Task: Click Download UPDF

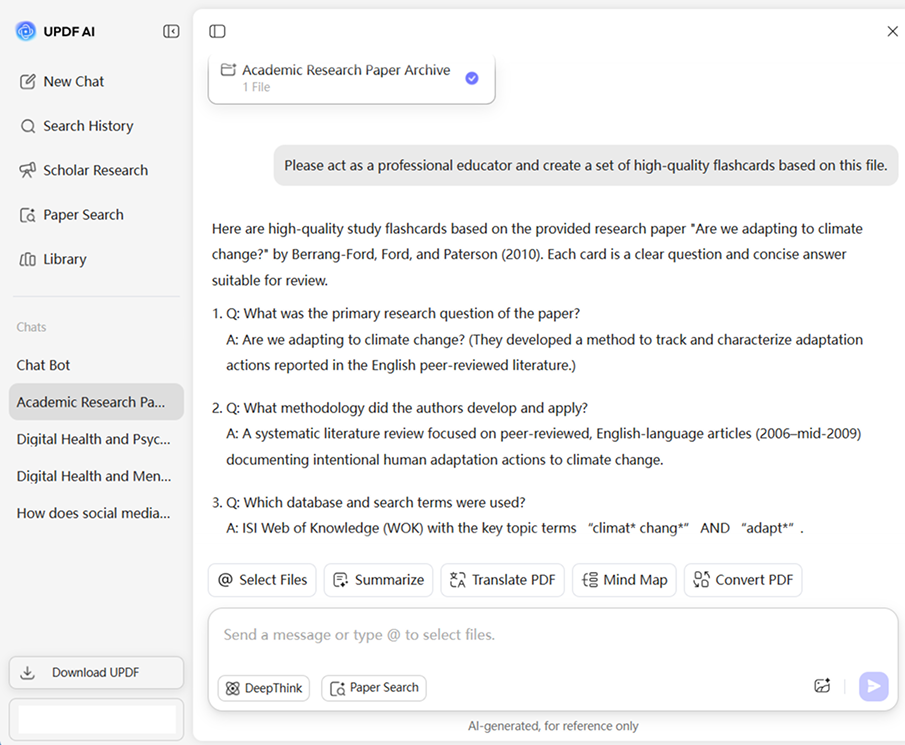Action: [x=96, y=672]
